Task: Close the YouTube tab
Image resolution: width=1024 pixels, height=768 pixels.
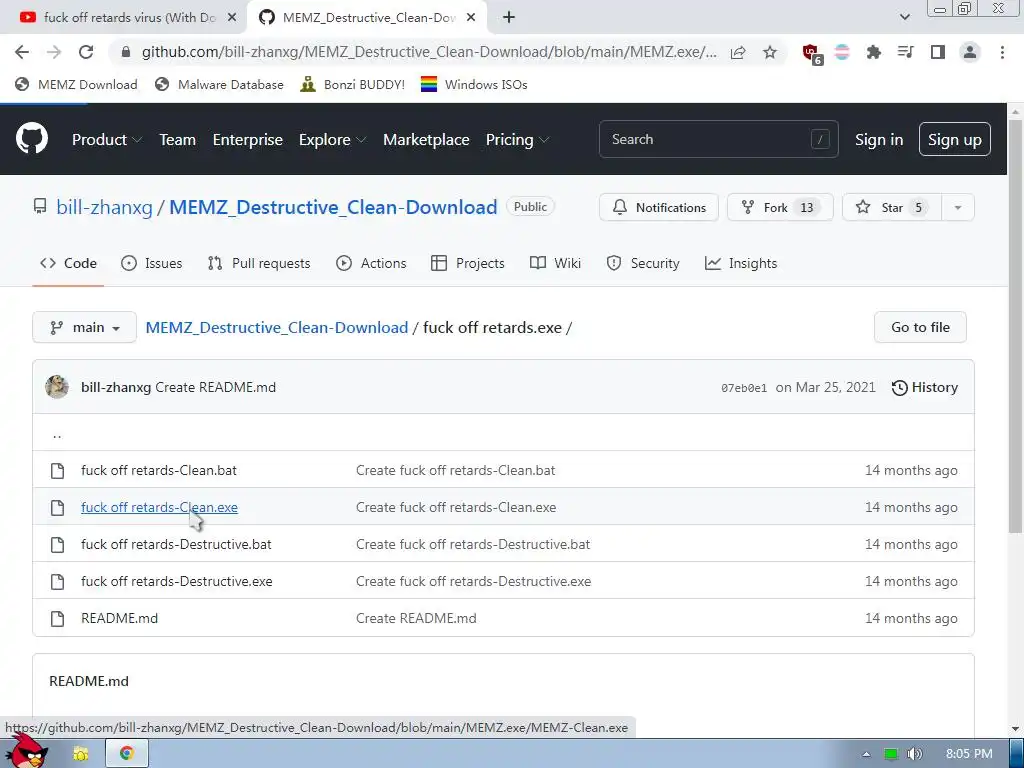Action: [232, 18]
